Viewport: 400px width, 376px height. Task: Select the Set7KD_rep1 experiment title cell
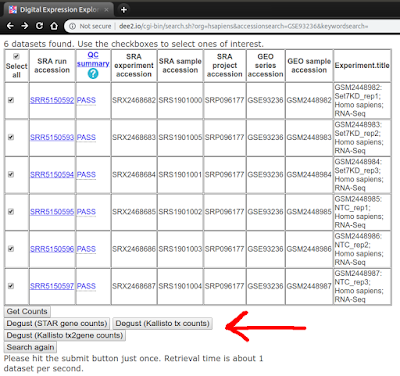point(362,100)
